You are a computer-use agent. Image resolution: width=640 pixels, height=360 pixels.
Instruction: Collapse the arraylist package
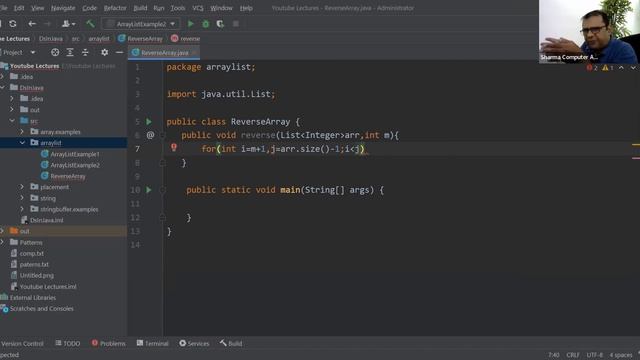[x=22, y=142]
